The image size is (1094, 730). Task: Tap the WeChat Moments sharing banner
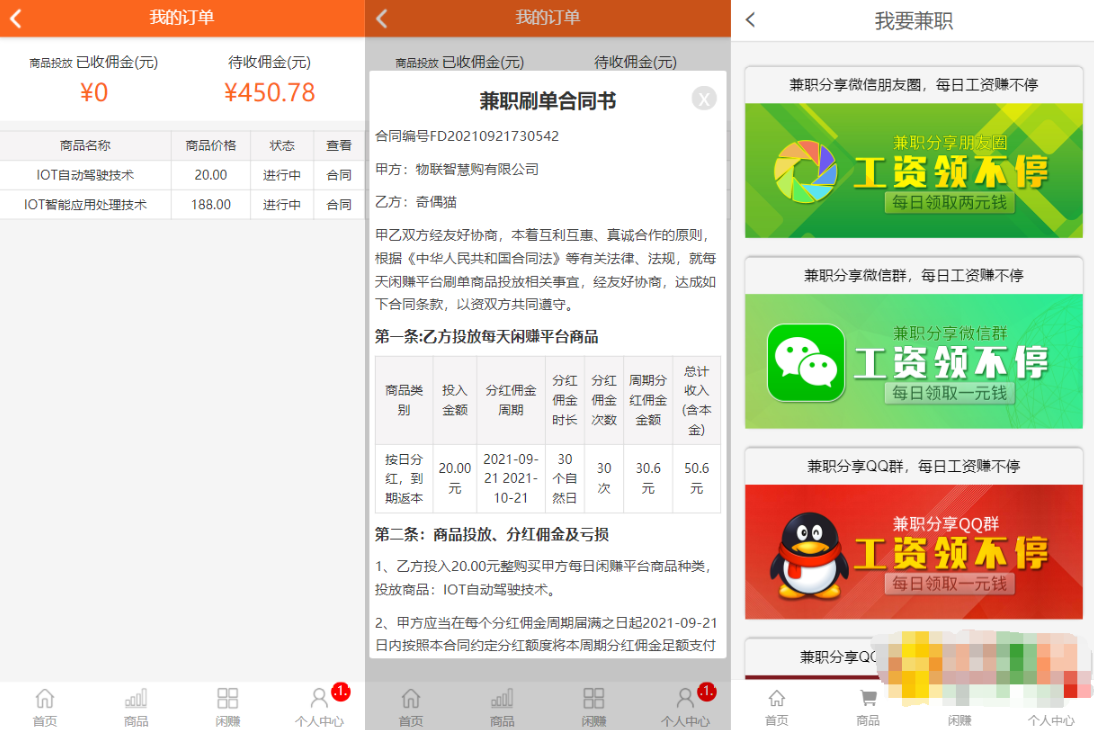[913, 170]
